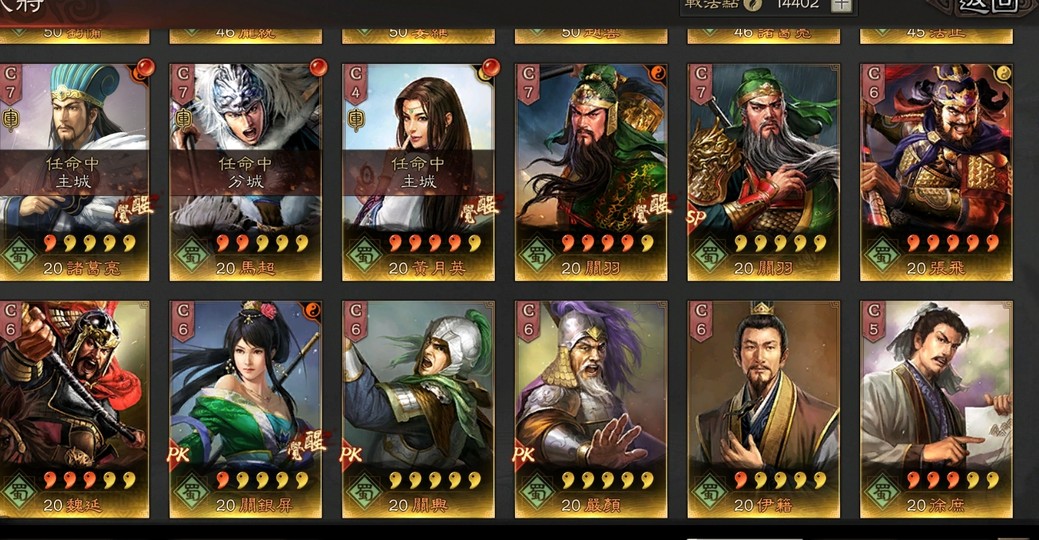Select the 諸葛亮 general card
1039x540 pixels.
(74, 172)
